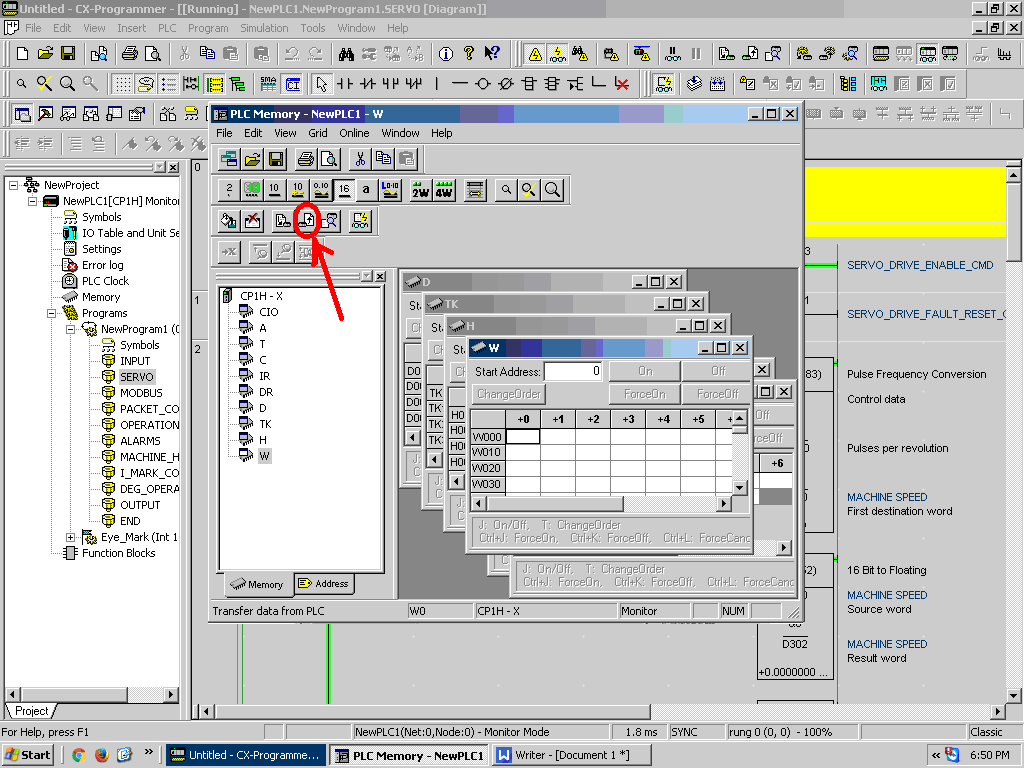Select the W000 +0 cell in the grid
Image resolution: width=1024 pixels, height=768 pixels.
tap(523, 436)
